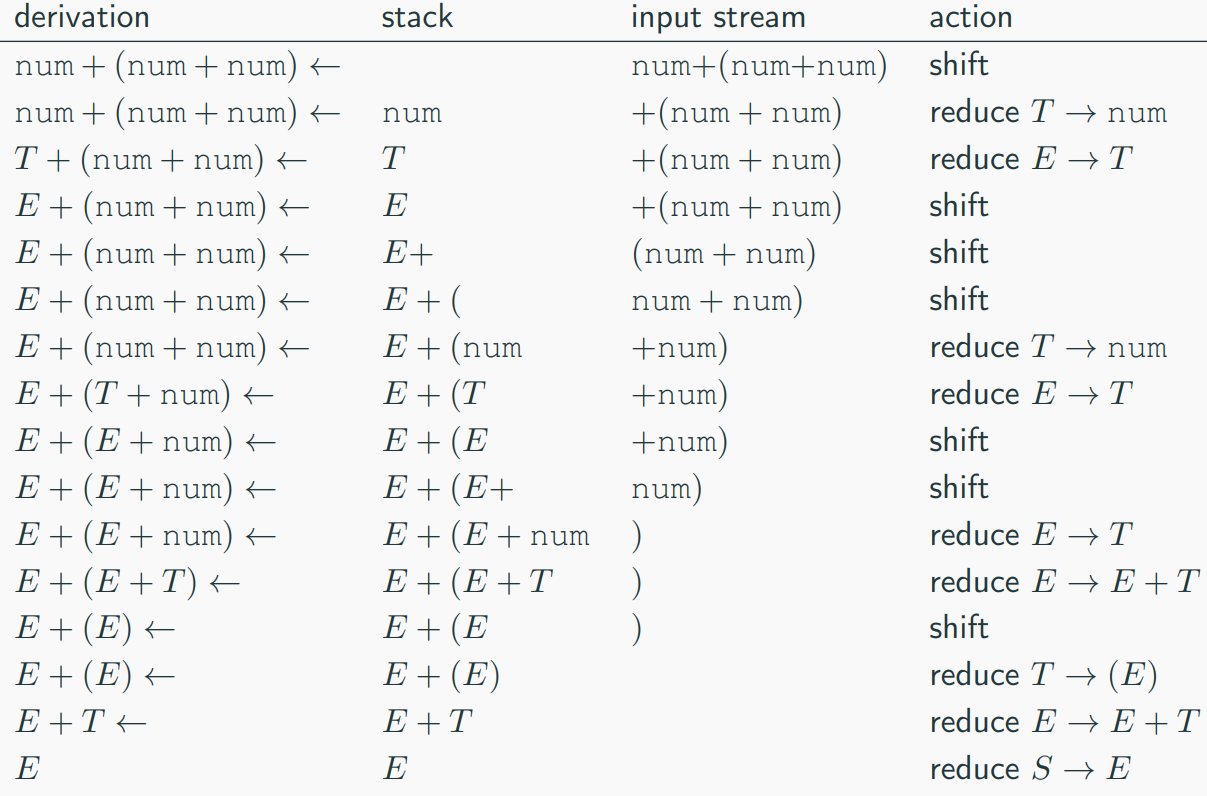1207x796 pixels.
Task: Click the stack cell "E + (E+"
Action: point(449,489)
